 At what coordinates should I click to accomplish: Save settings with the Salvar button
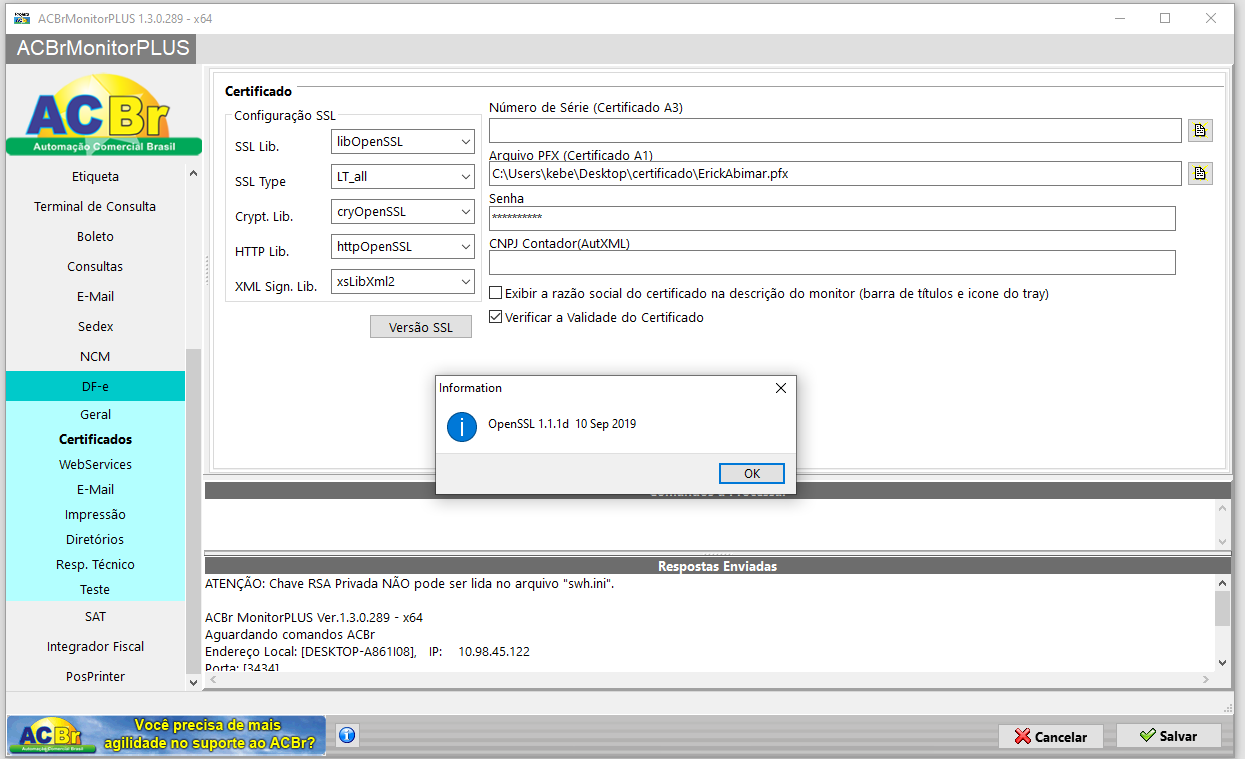(x=1169, y=736)
